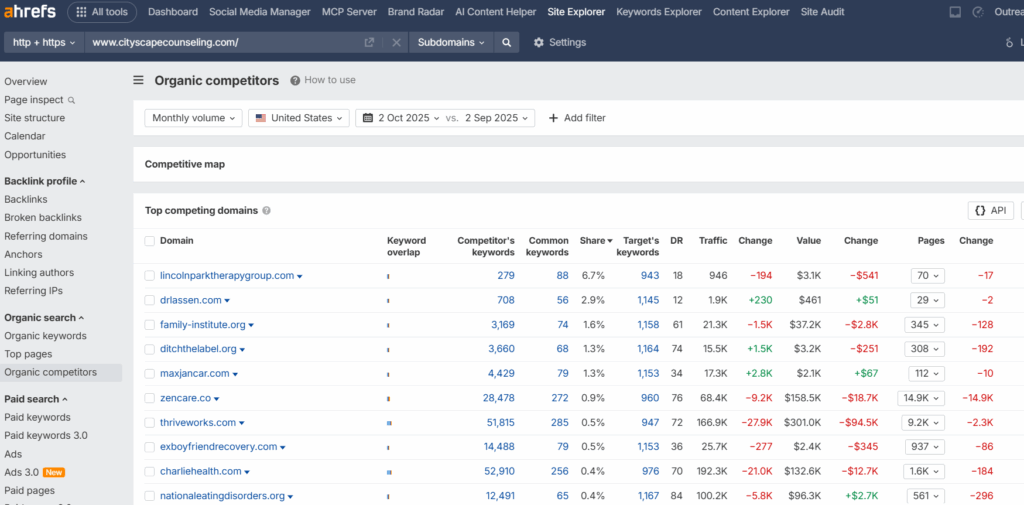Open the Monthly volume dropdown

[x=193, y=118]
